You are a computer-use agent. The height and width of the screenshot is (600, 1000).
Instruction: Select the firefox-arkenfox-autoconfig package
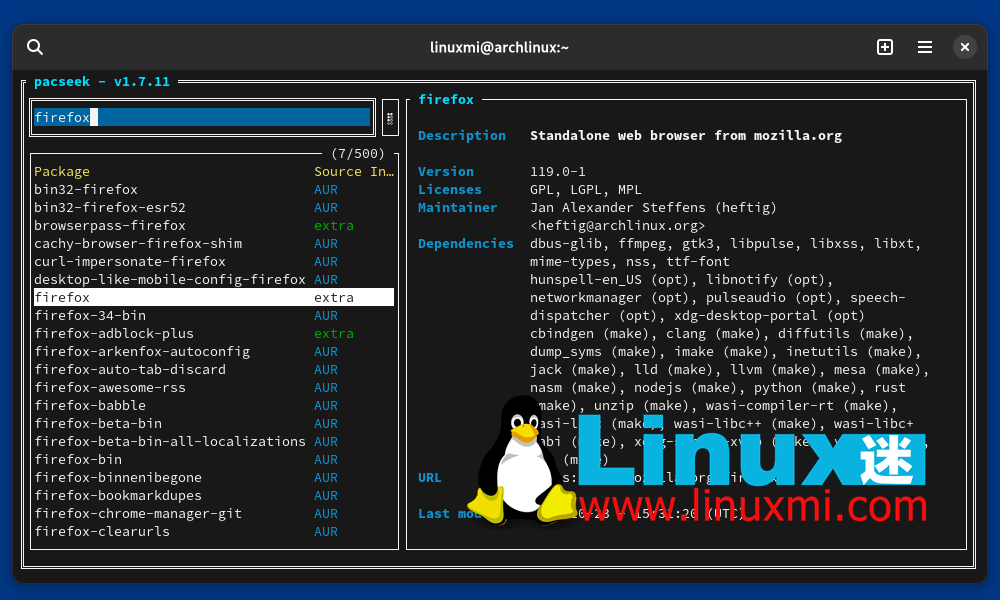coord(214,351)
